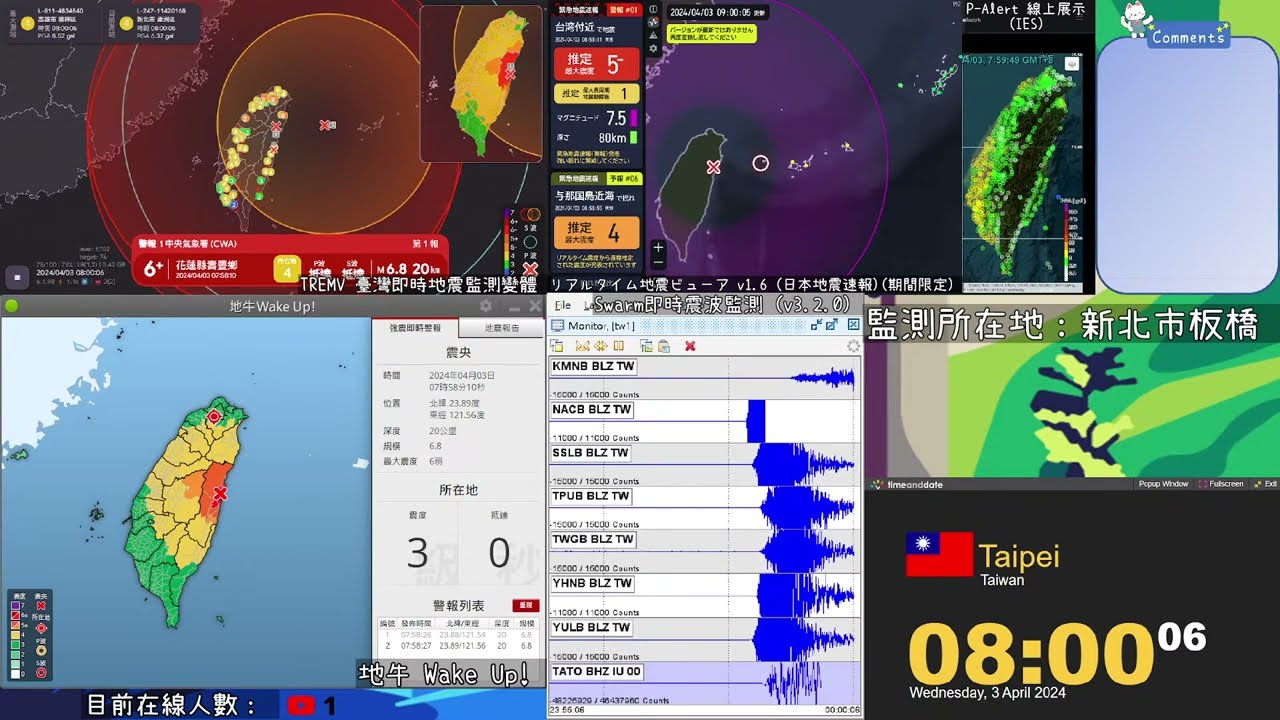1280x720 pixels.
Task: Zoom out with the minus button on viewer map
Action: [657, 262]
